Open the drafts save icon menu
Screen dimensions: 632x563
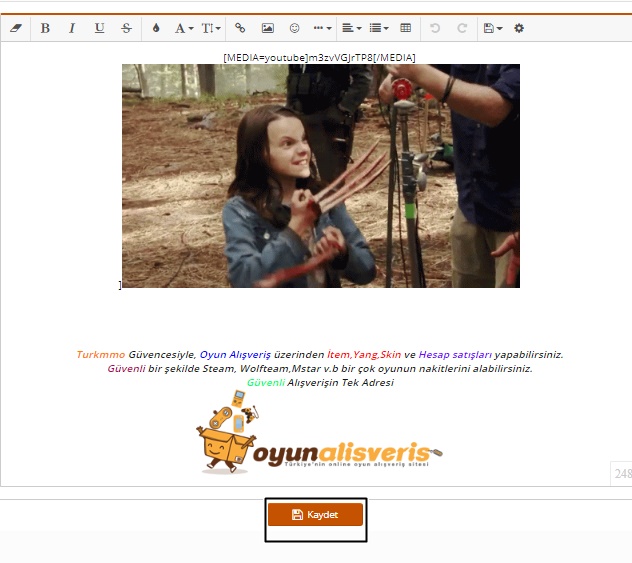pyautogui.click(x=492, y=29)
